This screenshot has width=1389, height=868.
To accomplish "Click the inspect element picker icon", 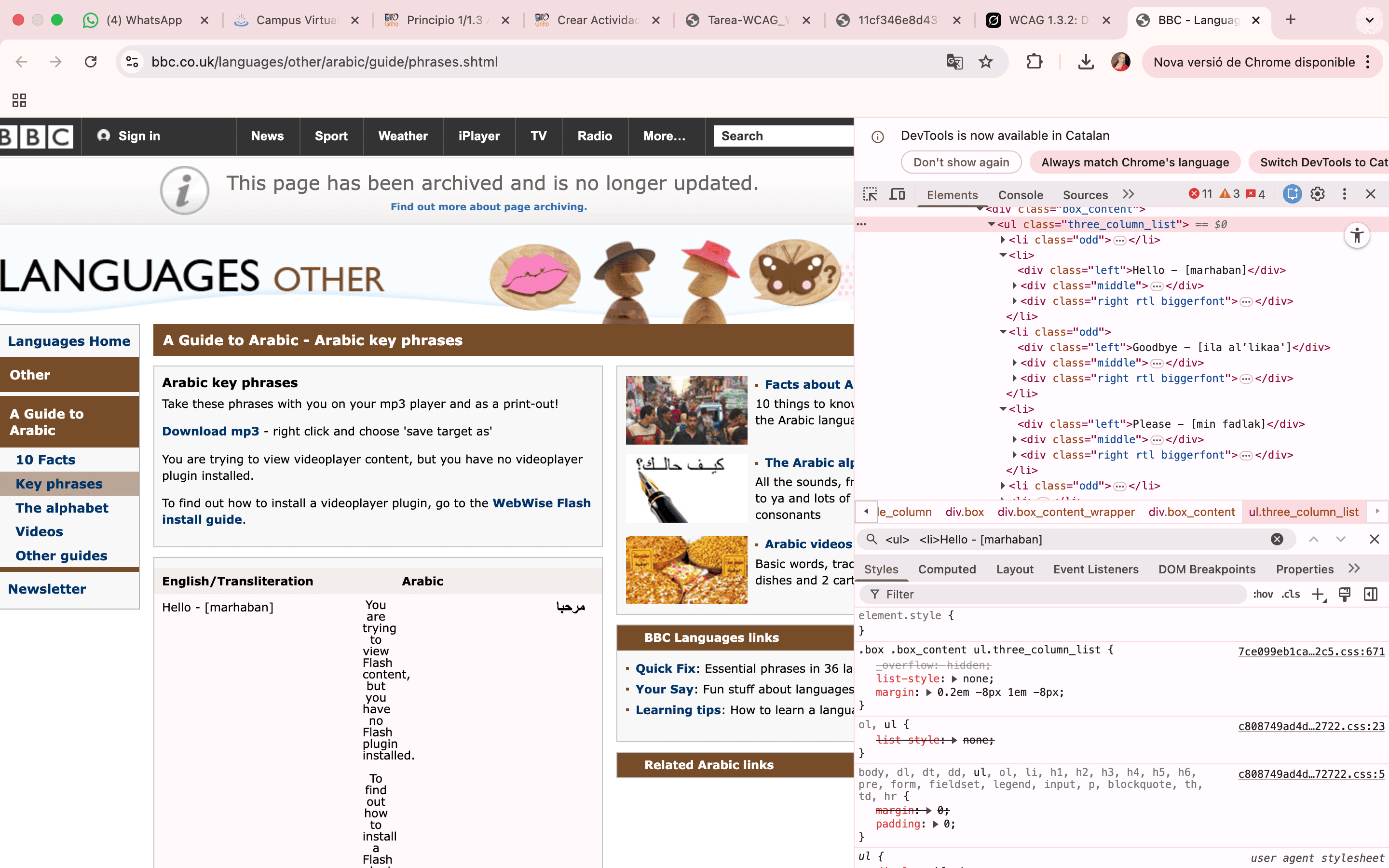I will (x=870, y=195).
